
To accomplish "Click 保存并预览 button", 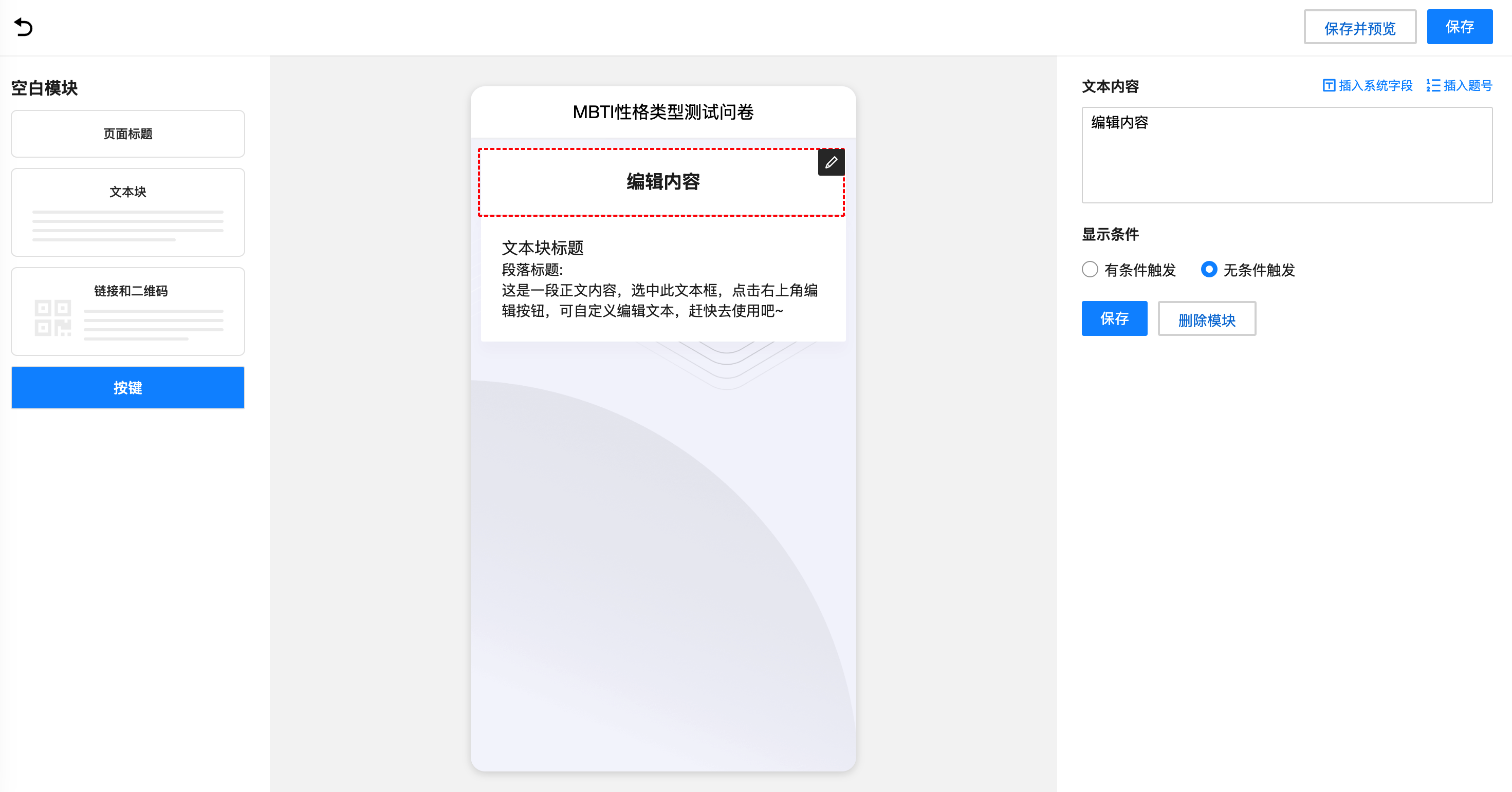I will [x=1359, y=27].
